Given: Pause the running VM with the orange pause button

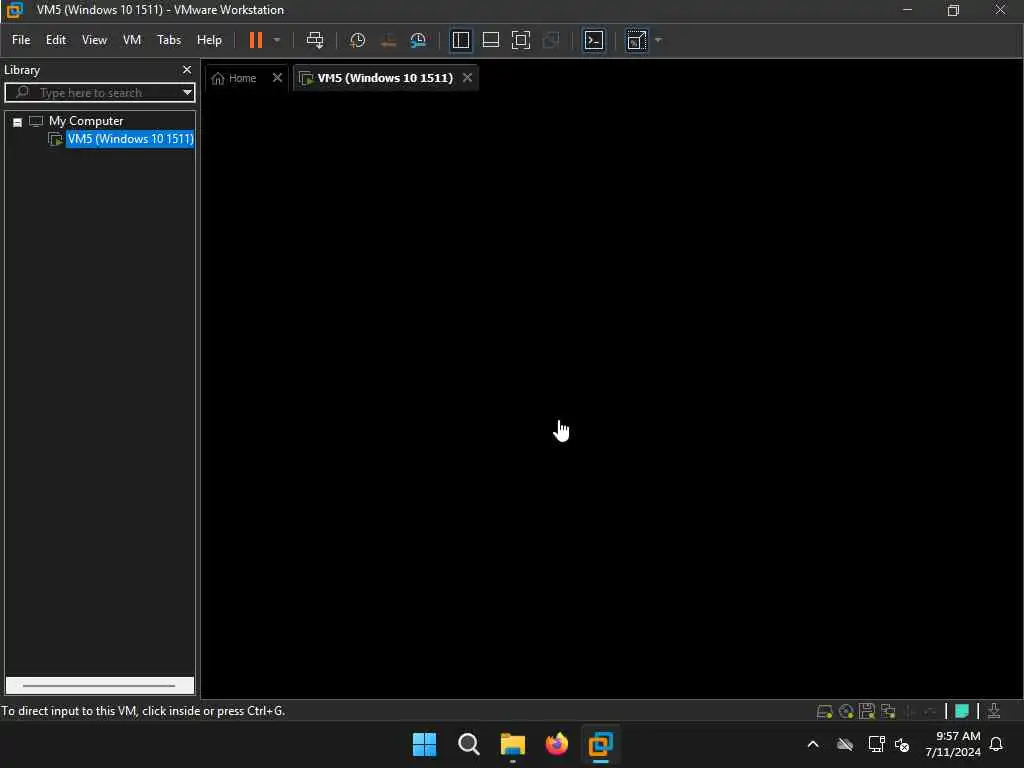Looking at the screenshot, I should [x=255, y=40].
